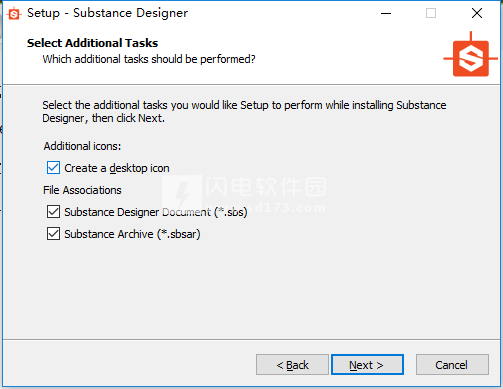Toggle the Substance Designer Document (*.sbs) checkbox
The image size is (503, 389).
53,212
